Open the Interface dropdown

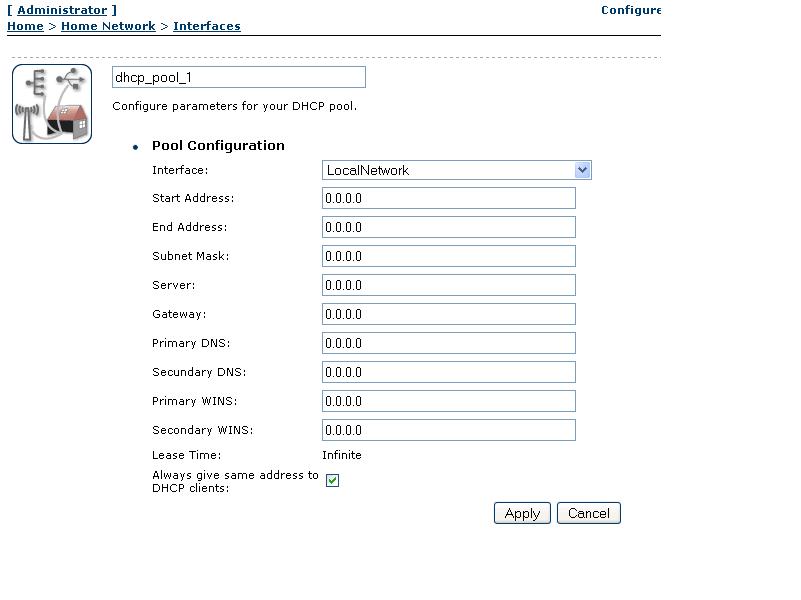point(456,170)
